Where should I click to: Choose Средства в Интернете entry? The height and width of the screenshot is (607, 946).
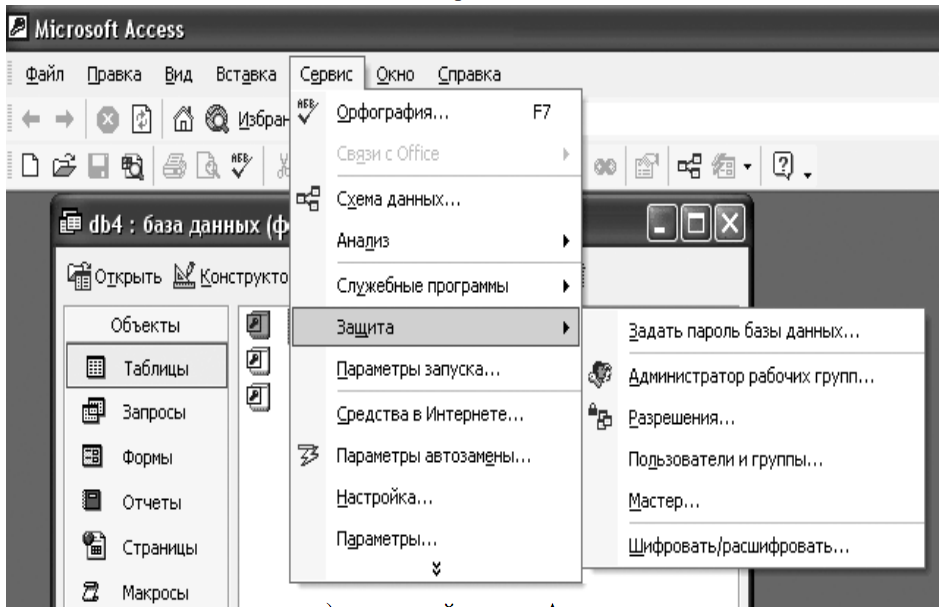(436, 414)
